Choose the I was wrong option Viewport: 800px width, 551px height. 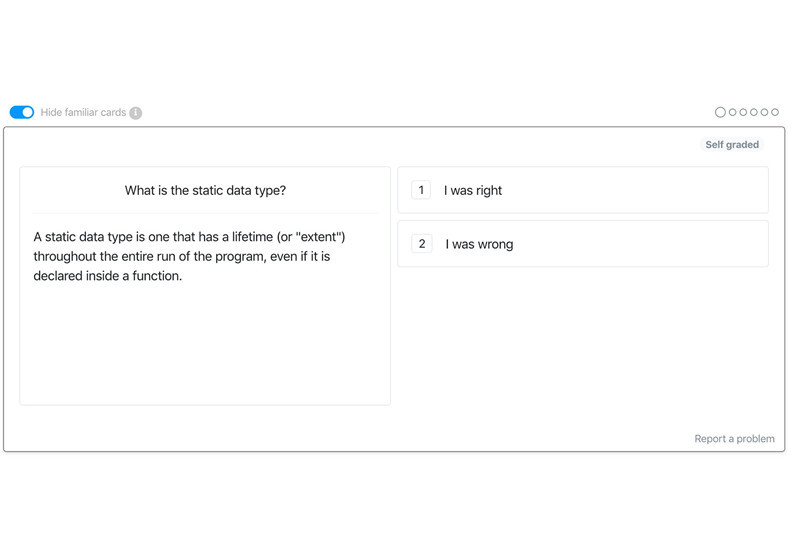click(x=583, y=244)
